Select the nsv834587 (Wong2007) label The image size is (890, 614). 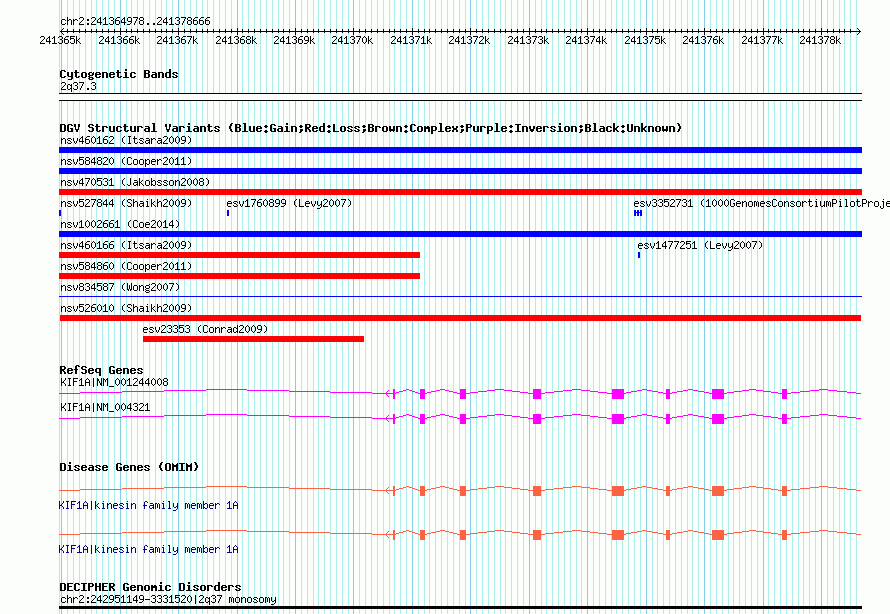click(x=120, y=287)
